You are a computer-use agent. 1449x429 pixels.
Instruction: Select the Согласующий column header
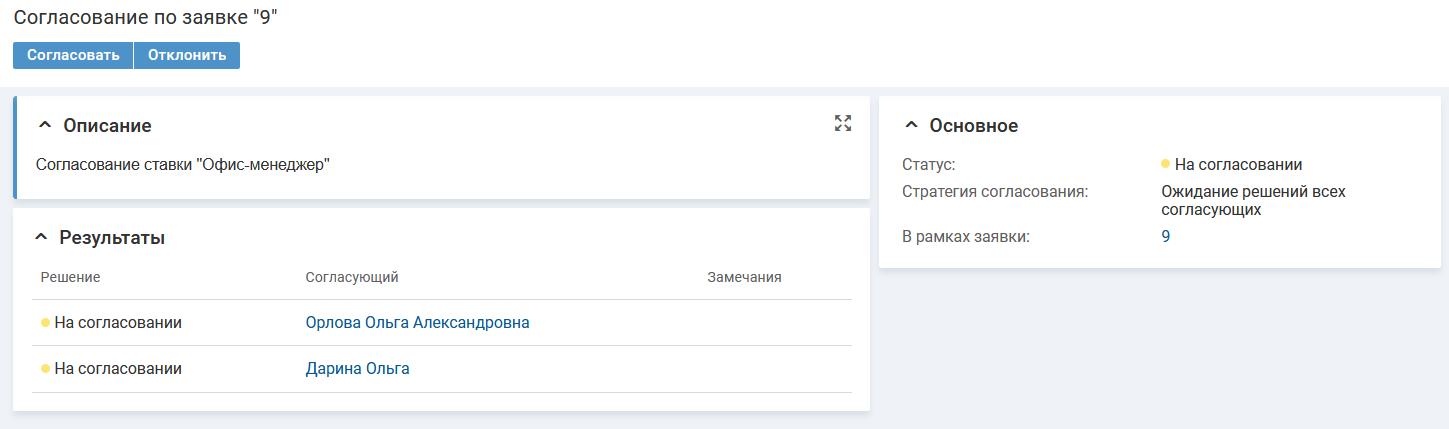coord(352,277)
